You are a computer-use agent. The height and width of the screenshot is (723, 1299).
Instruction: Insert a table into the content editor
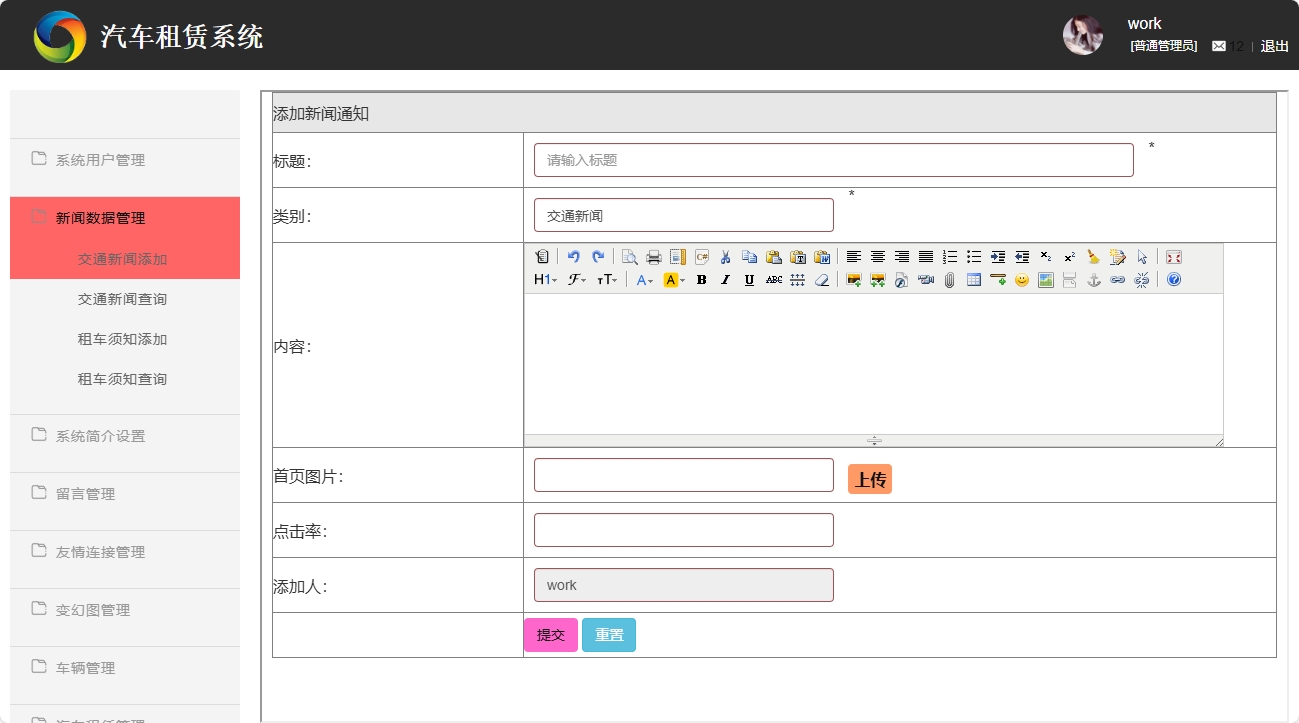point(972,280)
